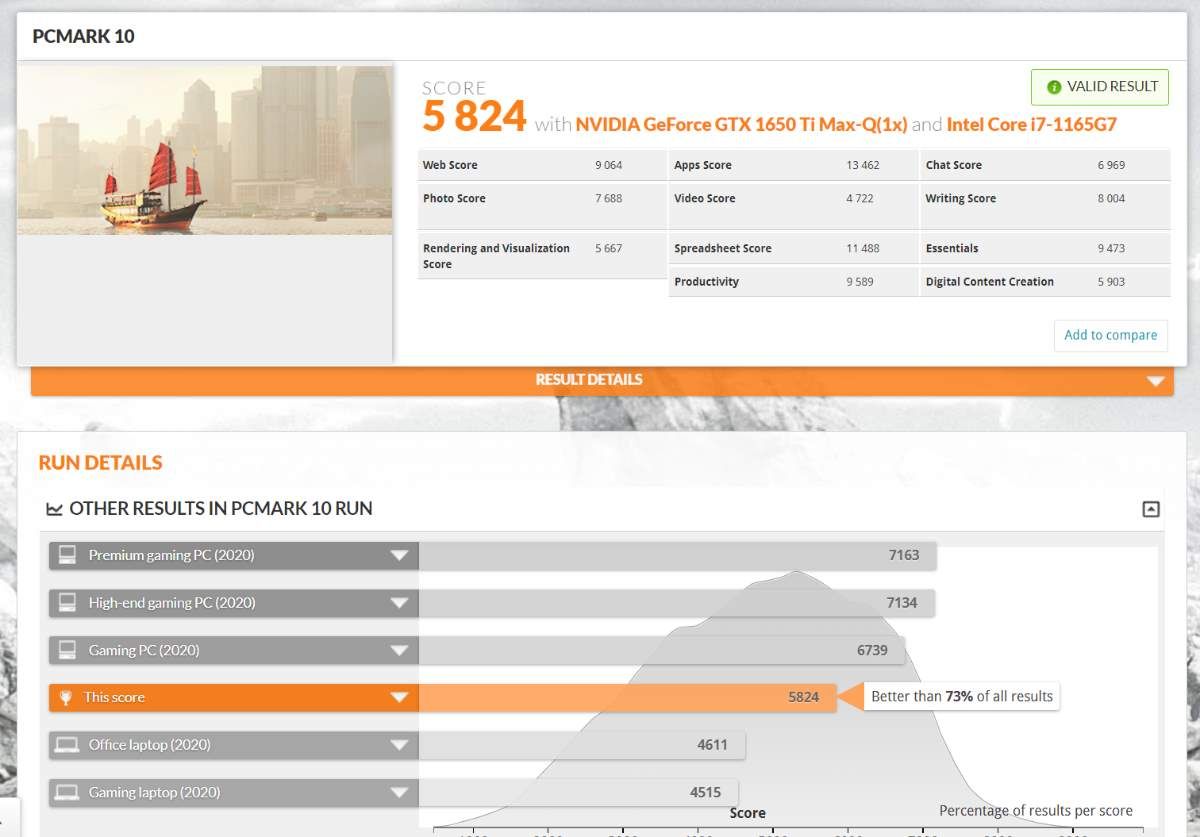Click the orange 5824 score bar
The height and width of the screenshot is (837, 1200).
[x=627, y=697]
